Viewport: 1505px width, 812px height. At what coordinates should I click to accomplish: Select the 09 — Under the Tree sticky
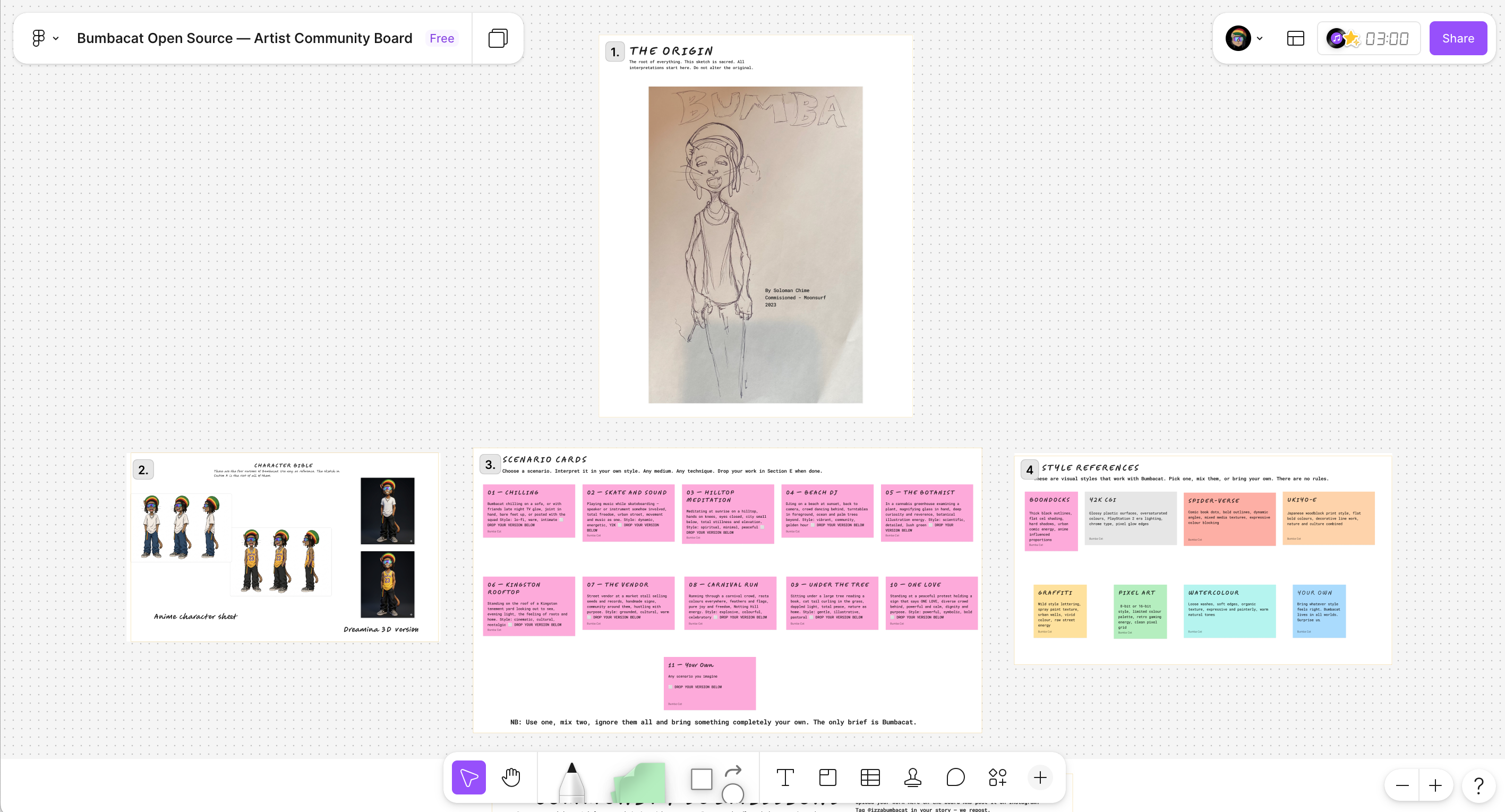click(832, 603)
